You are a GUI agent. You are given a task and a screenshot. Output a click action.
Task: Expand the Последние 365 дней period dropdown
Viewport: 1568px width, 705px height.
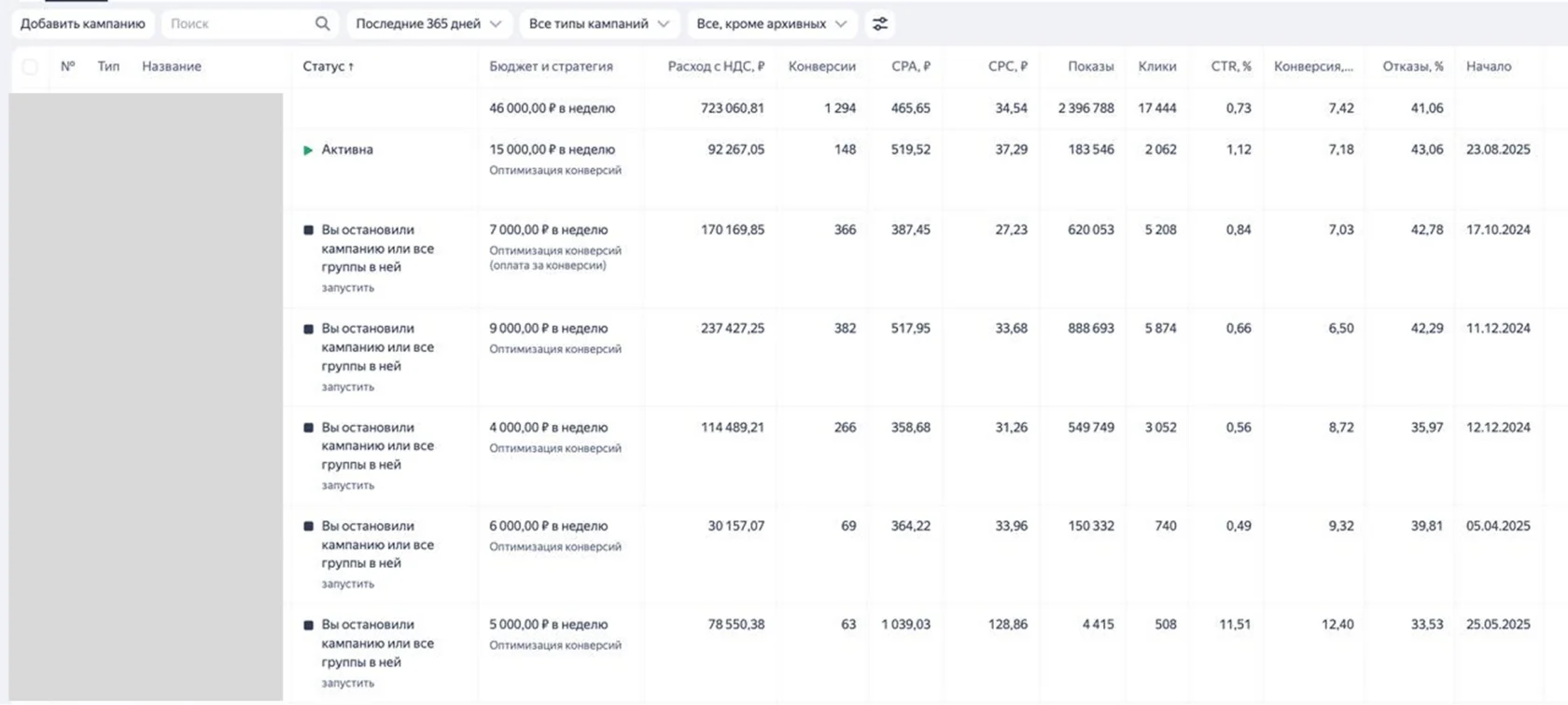(x=428, y=23)
